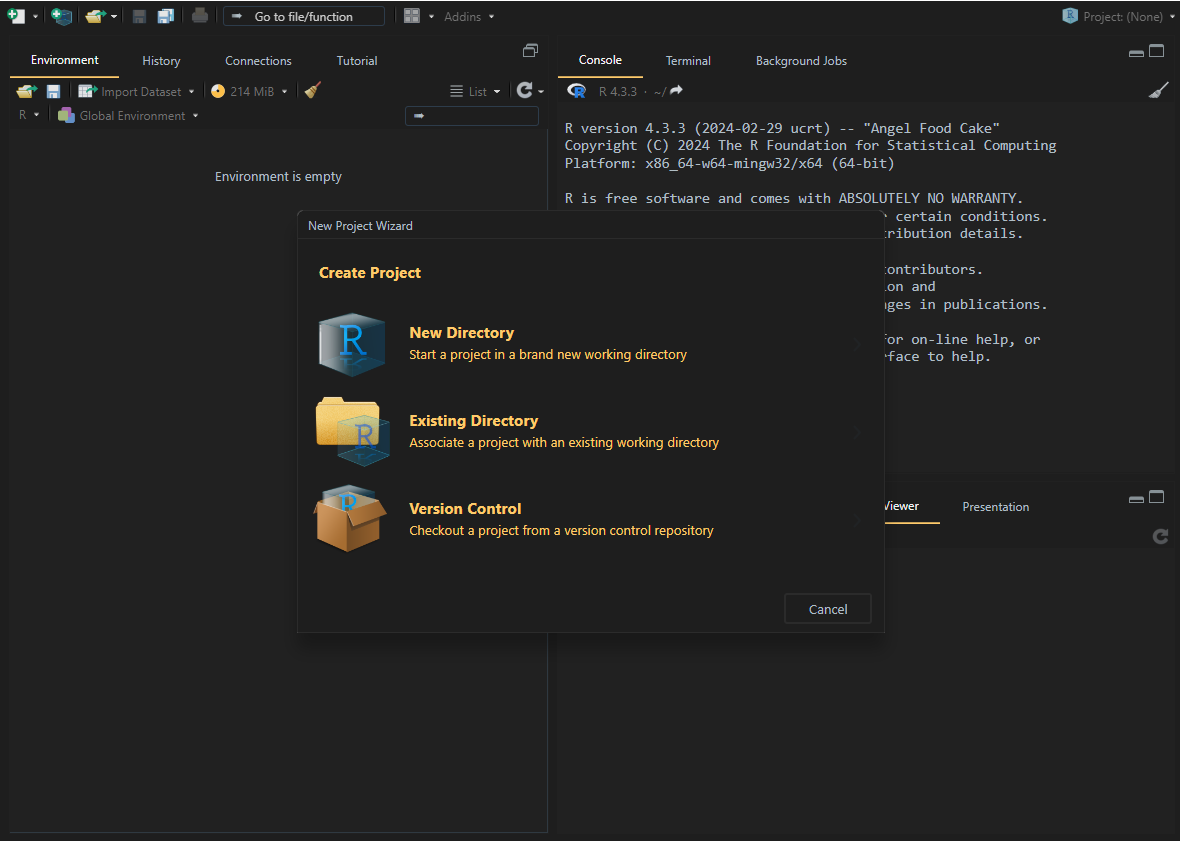Click the Environment search field
The image size is (1180, 841).
click(472, 116)
